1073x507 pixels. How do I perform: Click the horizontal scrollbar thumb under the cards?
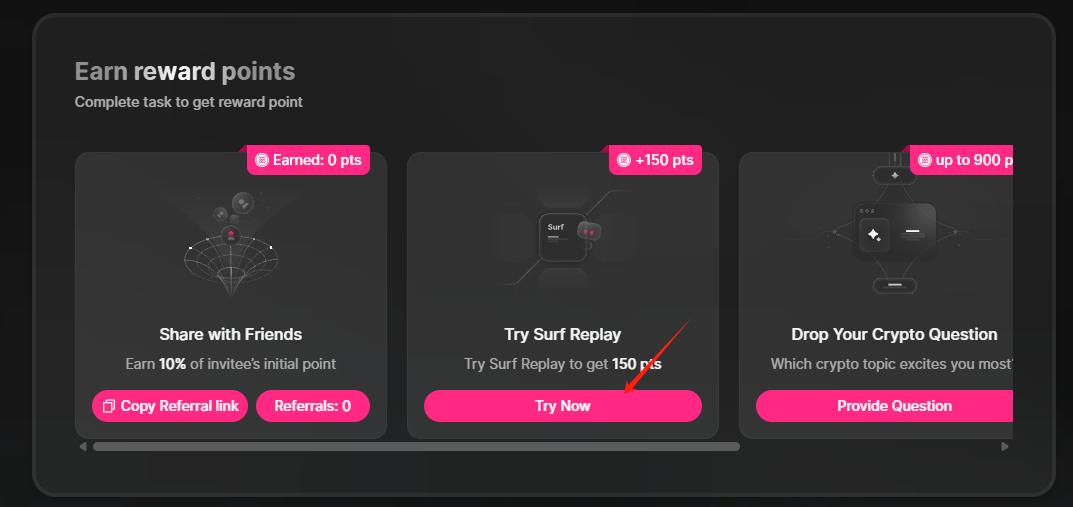click(416, 447)
